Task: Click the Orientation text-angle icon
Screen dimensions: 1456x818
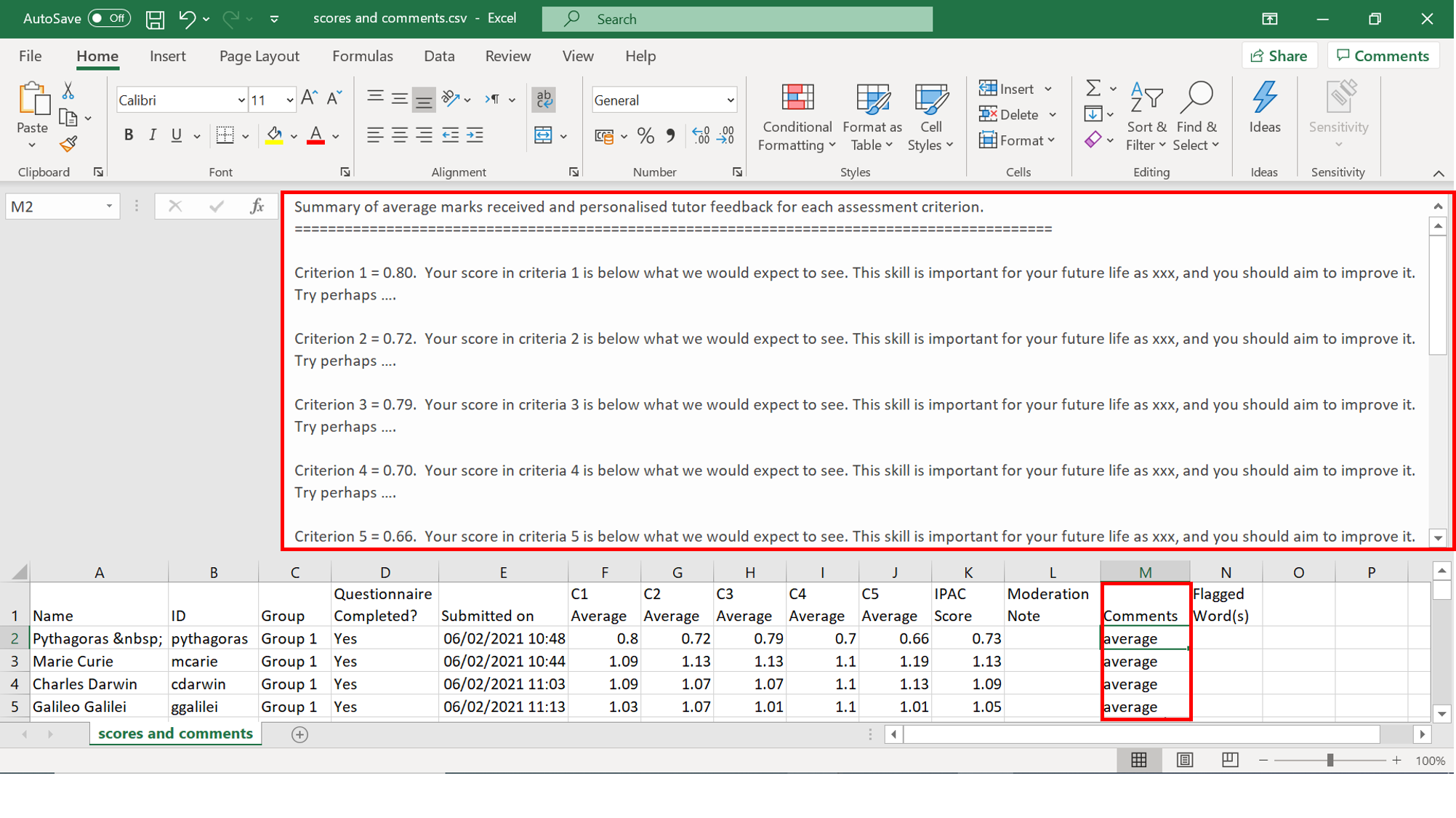Action: pyautogui.click(x=450, y=99)
